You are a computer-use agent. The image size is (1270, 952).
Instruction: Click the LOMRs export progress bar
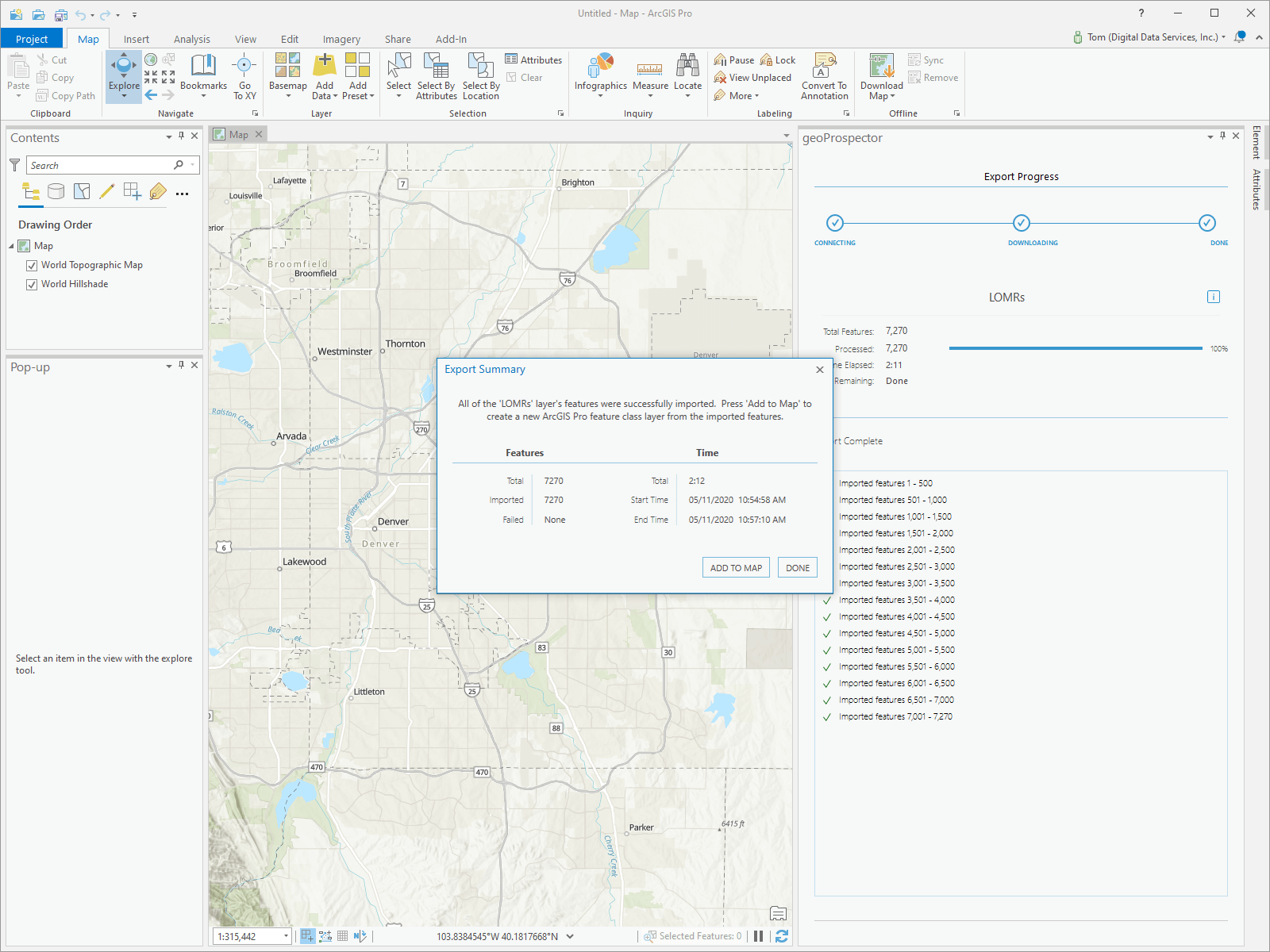1076,348
